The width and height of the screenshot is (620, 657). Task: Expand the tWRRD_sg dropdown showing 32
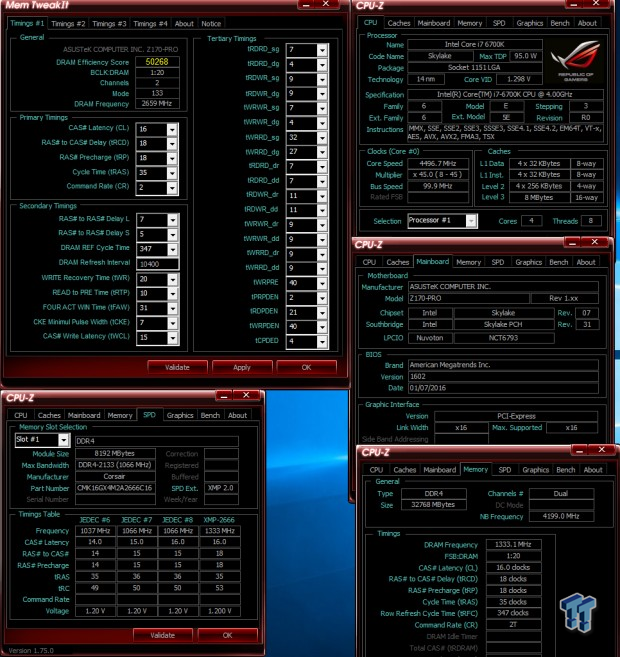tap(322, 138)
